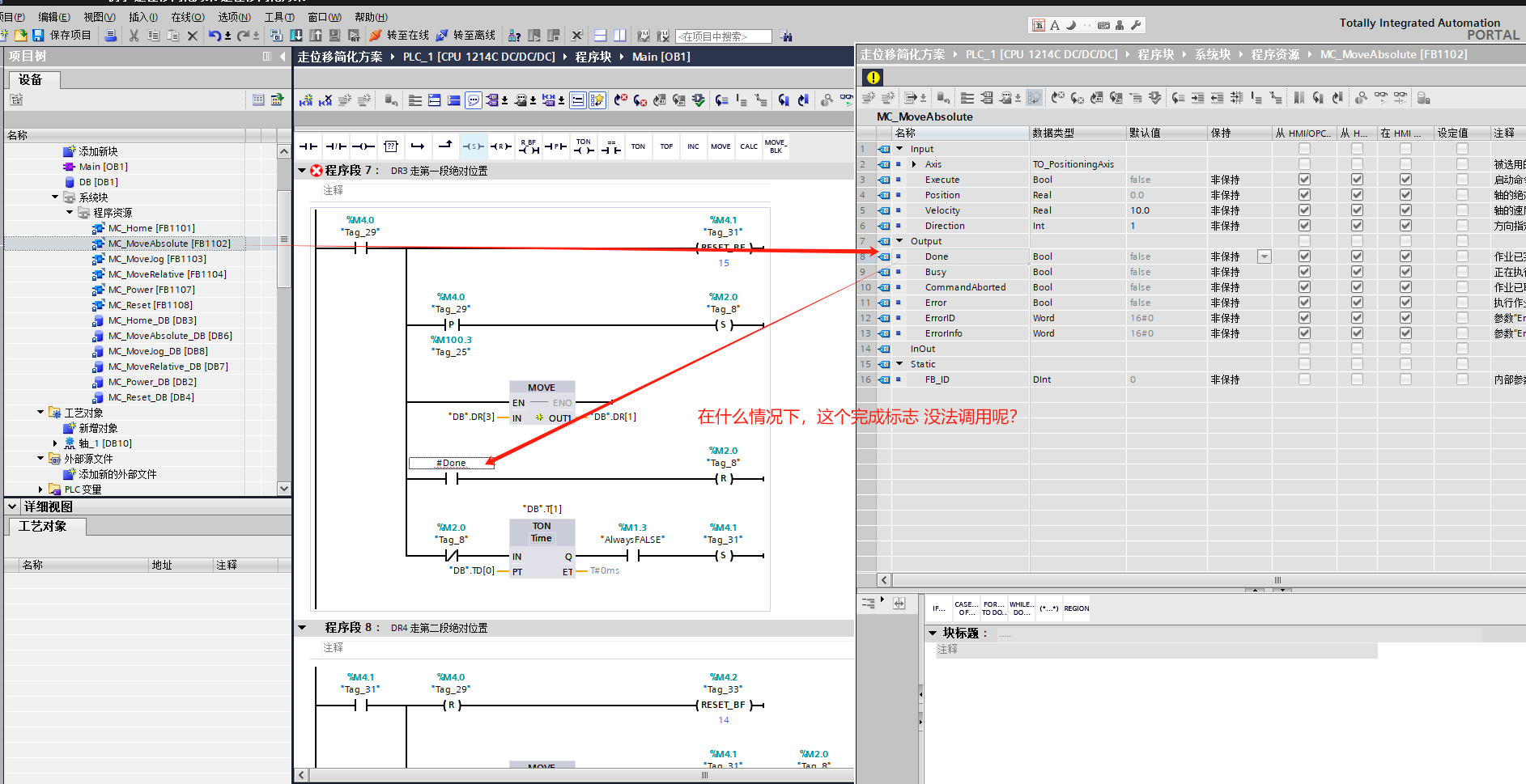Toggle the setpoint checkbox for Done row
This screenshot has width=1526, height=784.
[1462, 256]
